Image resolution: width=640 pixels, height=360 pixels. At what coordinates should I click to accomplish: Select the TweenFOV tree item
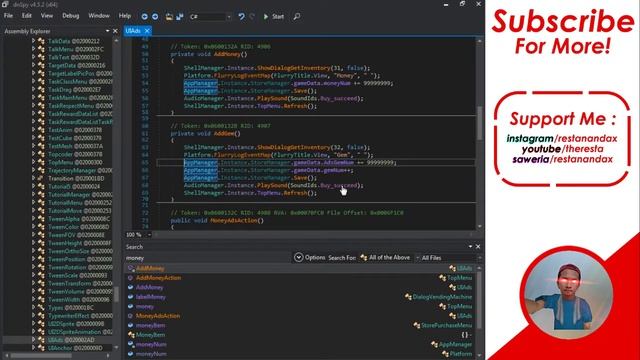[x=76, y=235]
